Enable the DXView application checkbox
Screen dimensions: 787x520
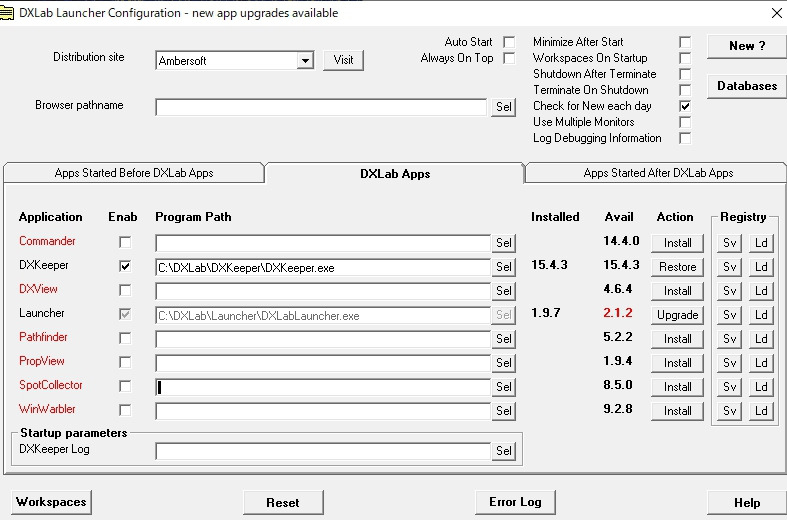point(125,290)
